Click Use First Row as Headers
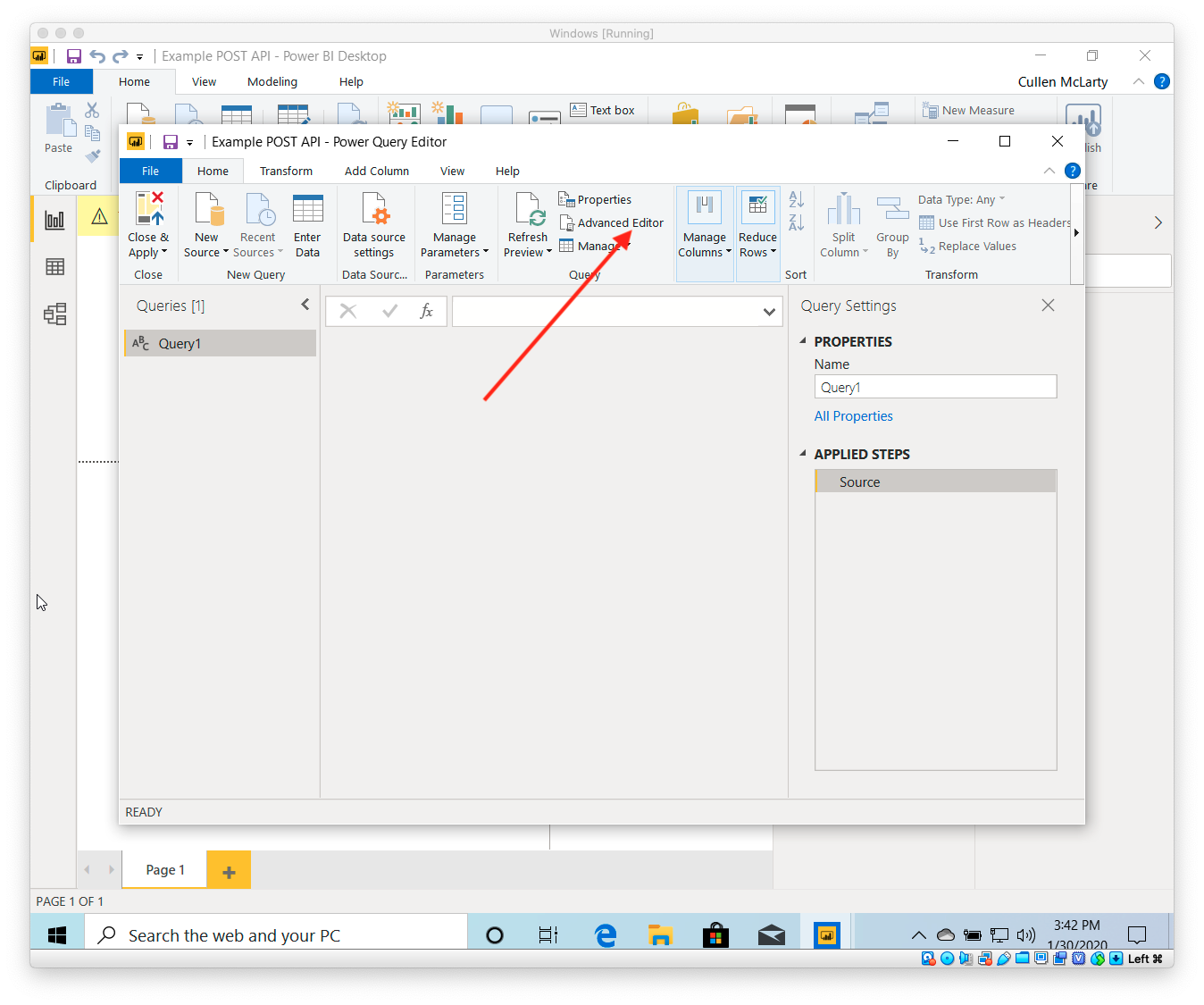 tap(995, 222)
